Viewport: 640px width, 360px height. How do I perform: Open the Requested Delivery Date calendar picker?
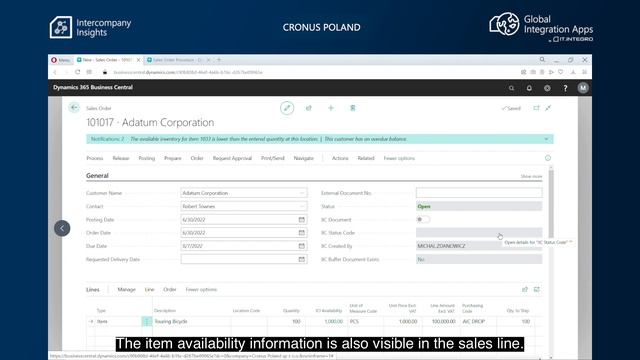click(302, 259)
